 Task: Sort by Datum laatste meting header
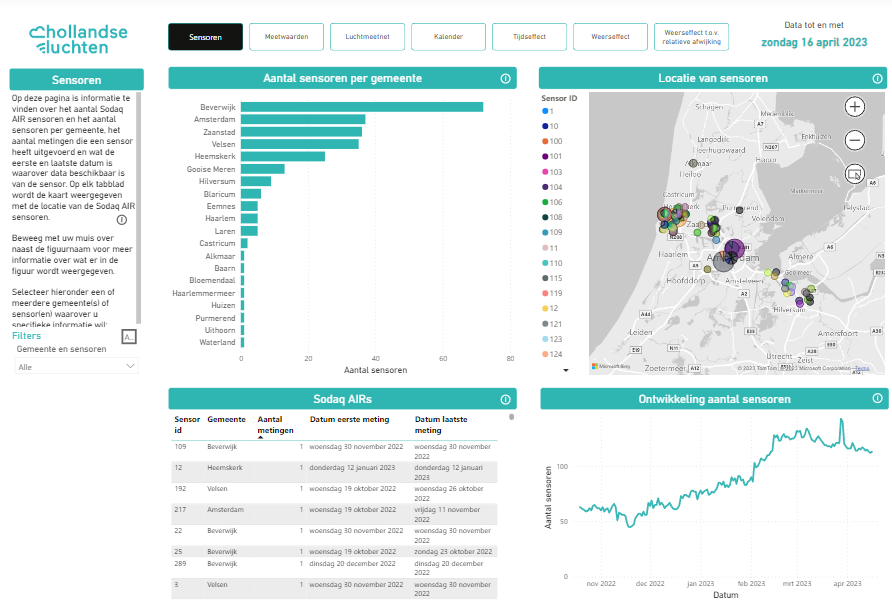441,425
